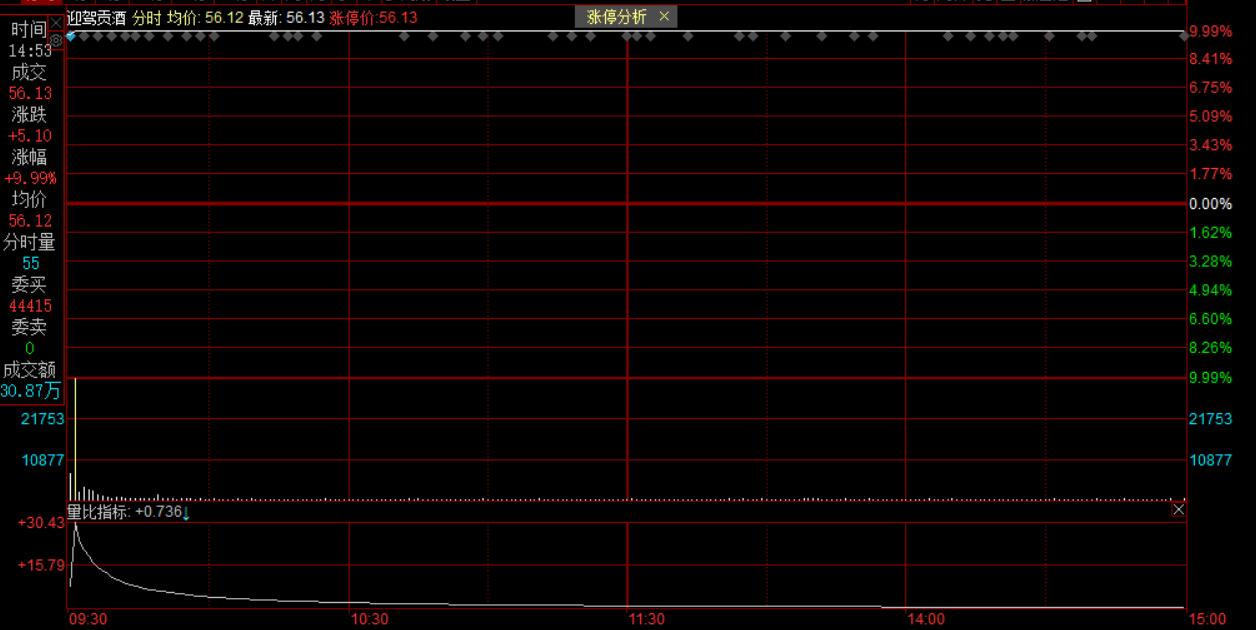Switch to the 涨停分析 tab
The image size is (1256, 630).
coord(613,17)
